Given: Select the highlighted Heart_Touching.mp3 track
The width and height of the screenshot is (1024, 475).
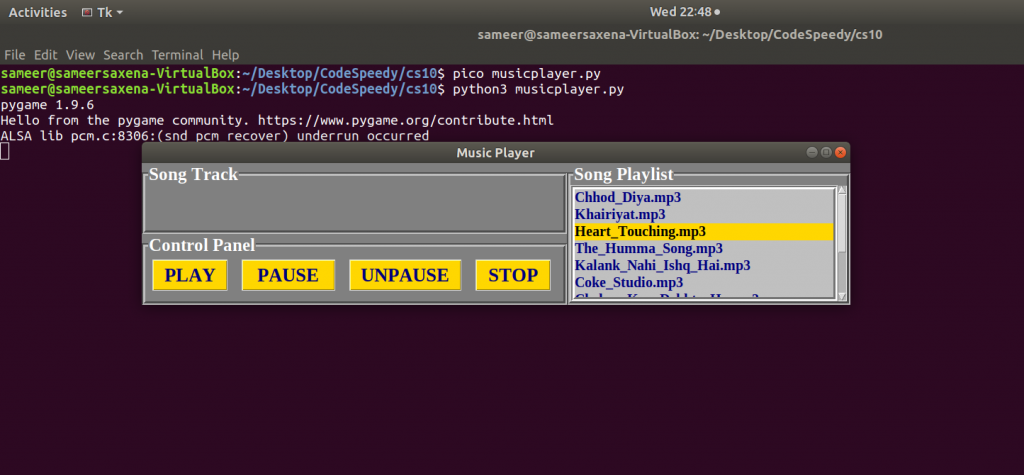Looking at the screenshot, I should click(x=640, y=232).
